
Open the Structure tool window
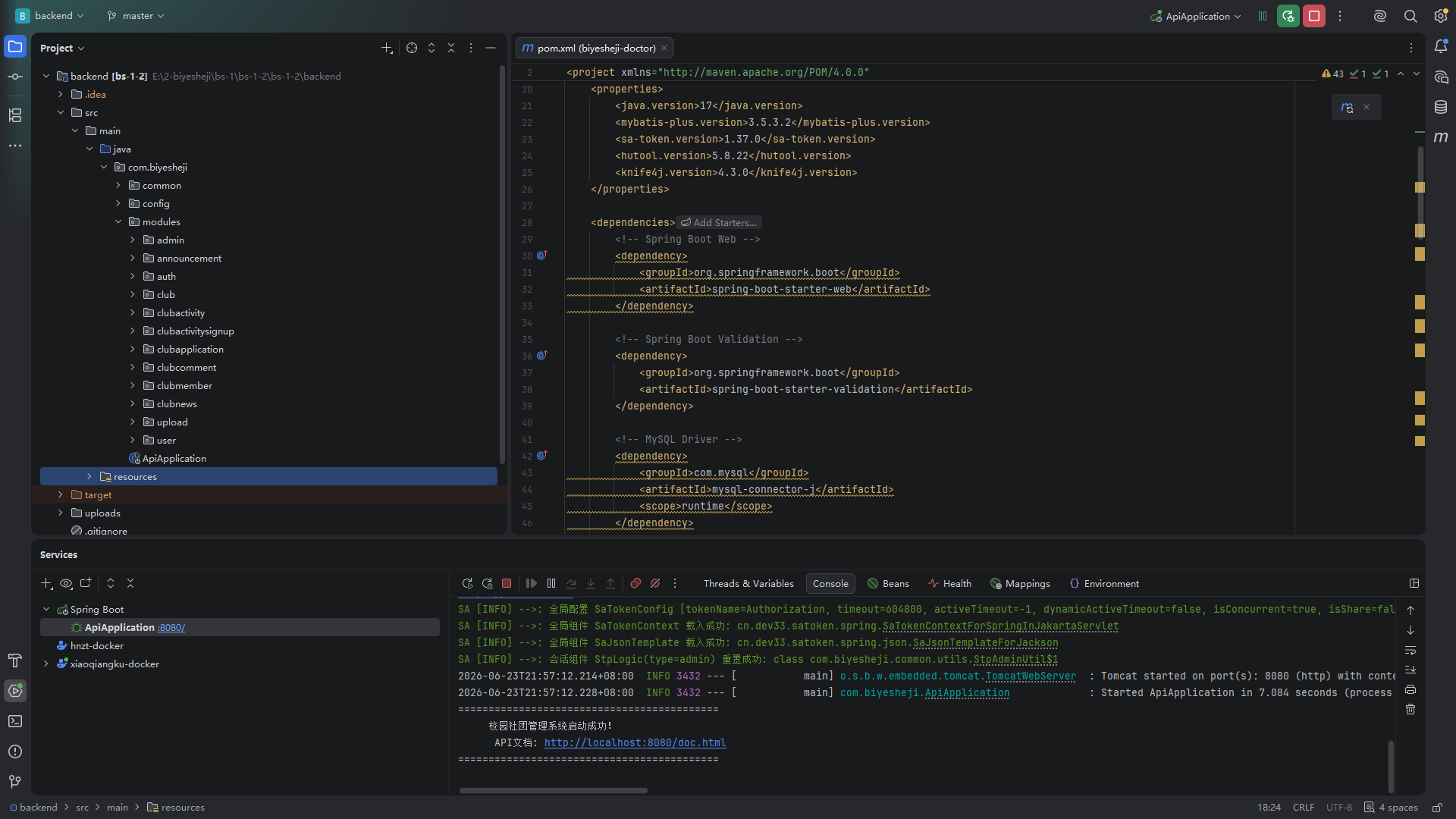[15, 115]
